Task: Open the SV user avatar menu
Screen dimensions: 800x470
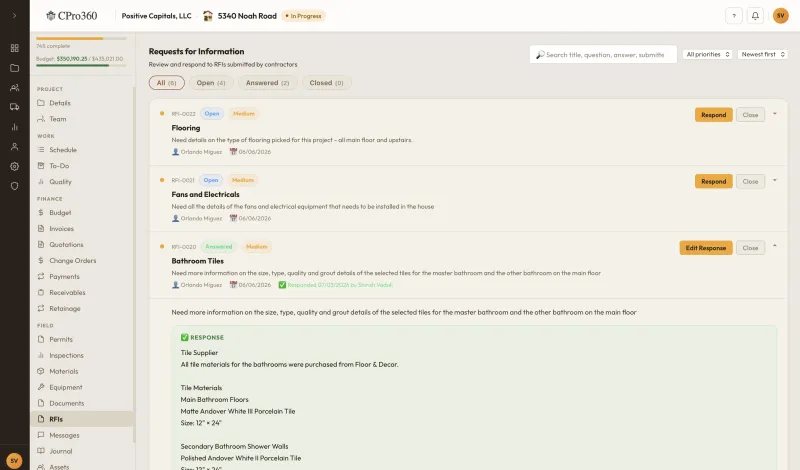Action: [781, 16]
